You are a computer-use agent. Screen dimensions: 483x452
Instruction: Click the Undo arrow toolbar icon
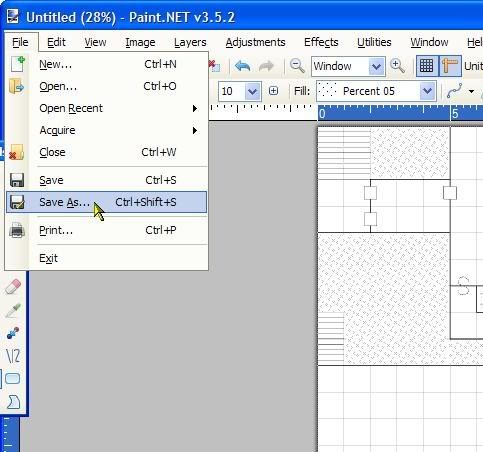tap(243, 66)
